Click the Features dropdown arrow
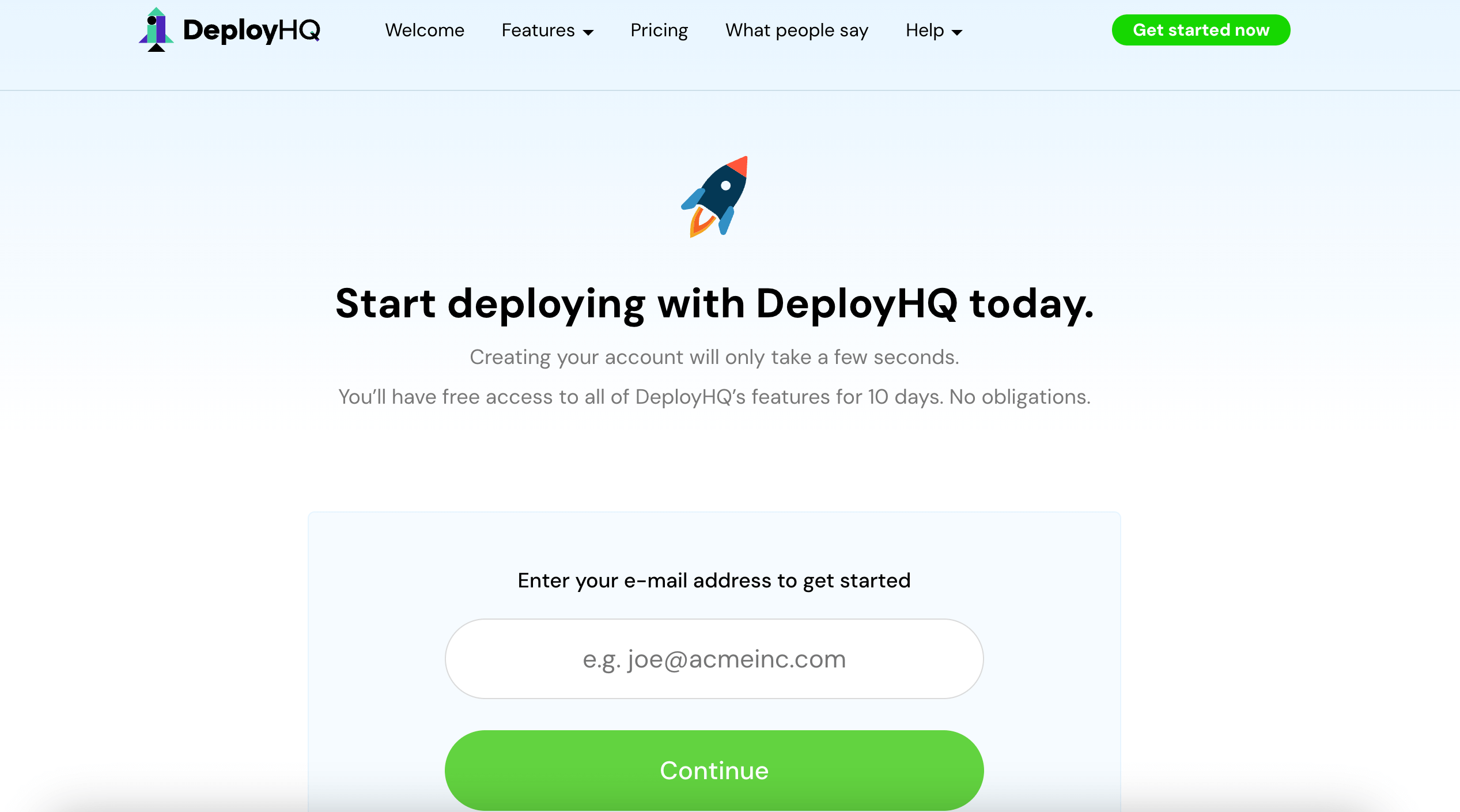This screenshot has height=812, width=1460. pyautogui.click(x=588, y=32)
